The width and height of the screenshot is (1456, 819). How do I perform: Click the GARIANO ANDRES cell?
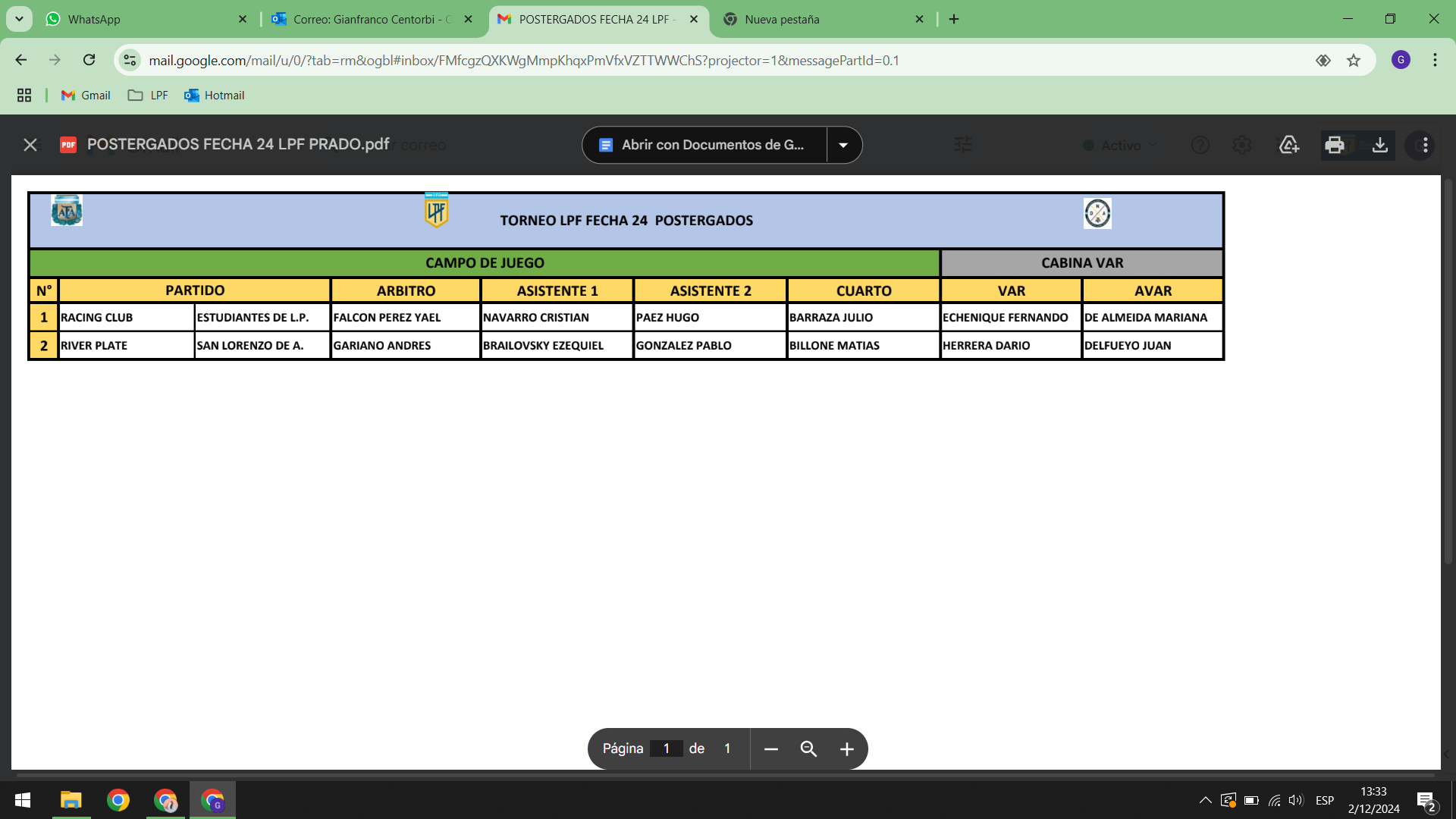click(406, 345)
